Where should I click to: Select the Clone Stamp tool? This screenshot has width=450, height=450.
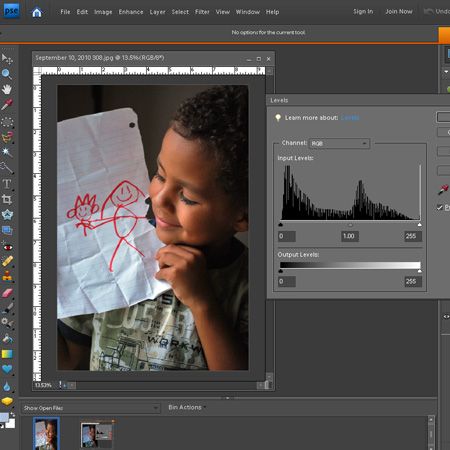click(7, 276)
